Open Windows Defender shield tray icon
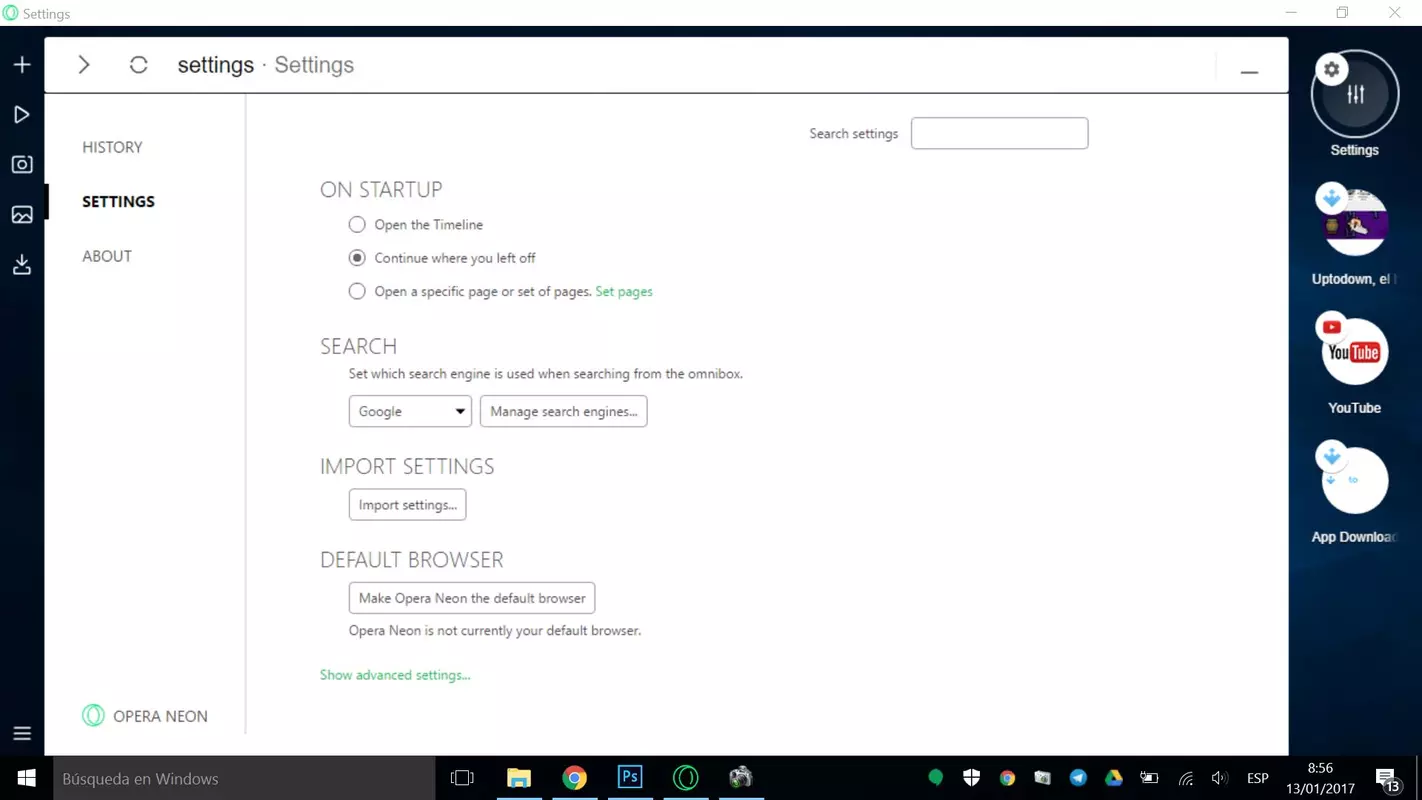This screenshot has width=1422, height=800. pos(971,778)
